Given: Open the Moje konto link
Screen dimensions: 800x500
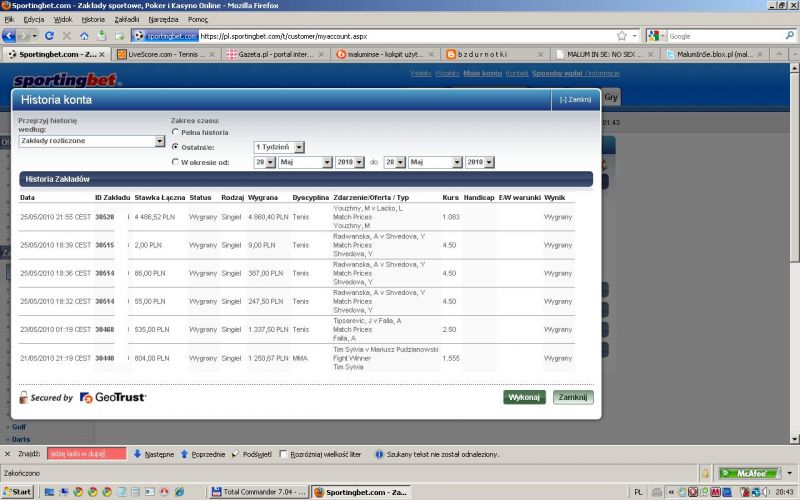Looking at the screenshot, I should [x=482, y=73].
